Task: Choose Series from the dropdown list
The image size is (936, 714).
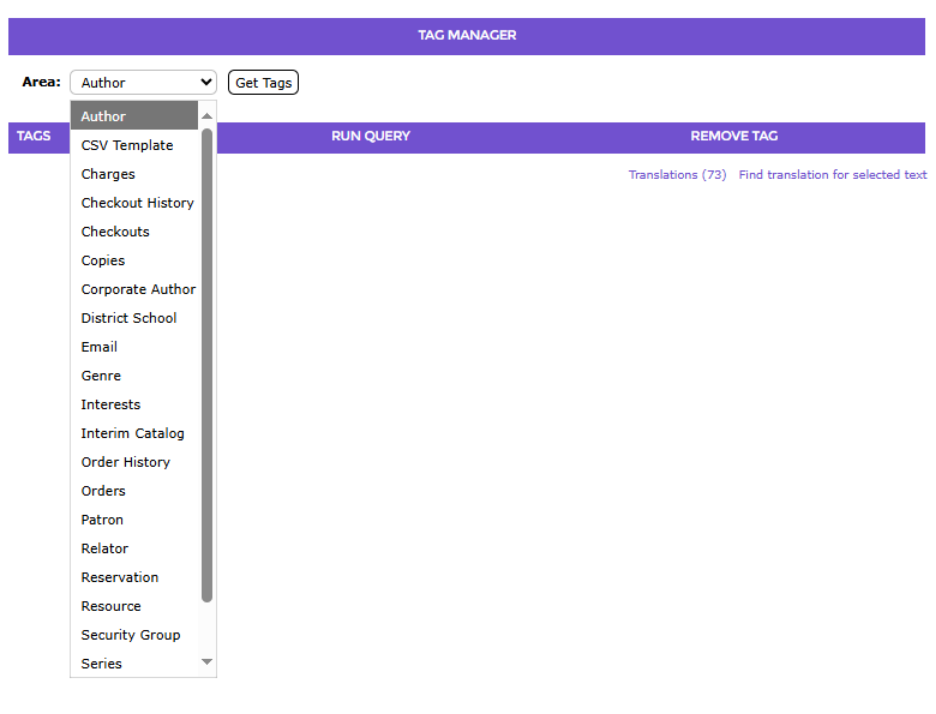Action: (x=134, y=663)
